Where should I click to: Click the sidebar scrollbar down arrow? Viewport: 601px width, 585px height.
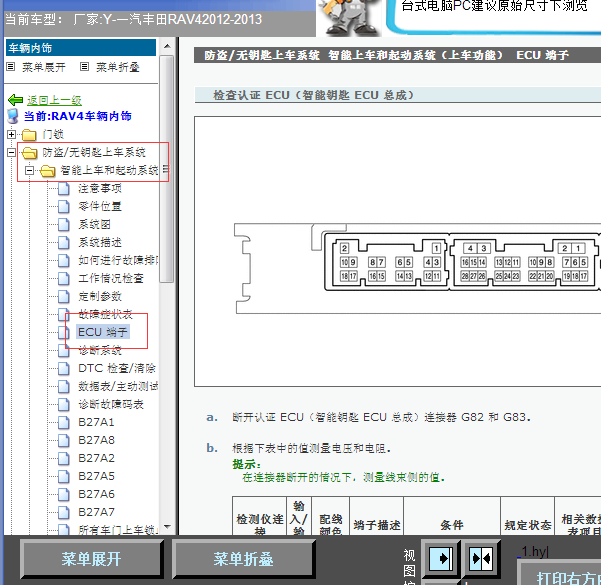click(167, 527)
